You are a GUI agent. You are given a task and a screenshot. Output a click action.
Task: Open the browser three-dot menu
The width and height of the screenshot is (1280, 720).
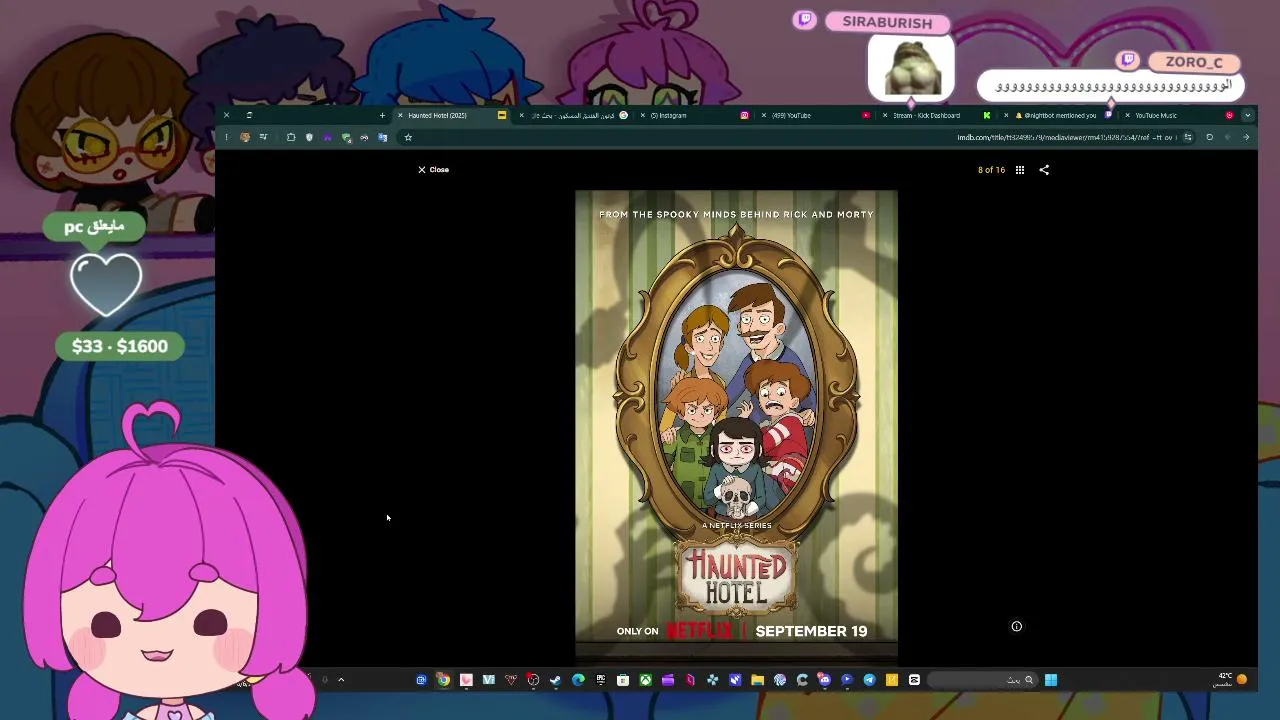(226, 137)
